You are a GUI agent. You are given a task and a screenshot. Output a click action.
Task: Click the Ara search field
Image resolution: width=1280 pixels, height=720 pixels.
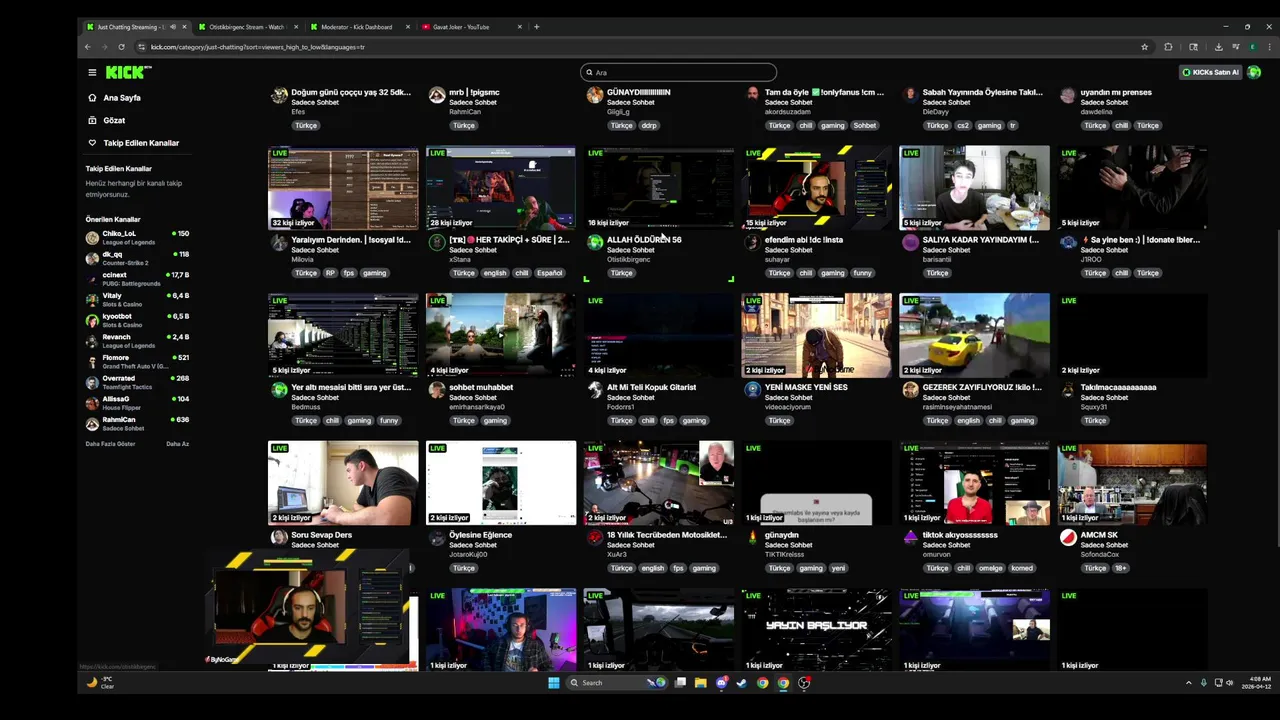coord(678,72)
